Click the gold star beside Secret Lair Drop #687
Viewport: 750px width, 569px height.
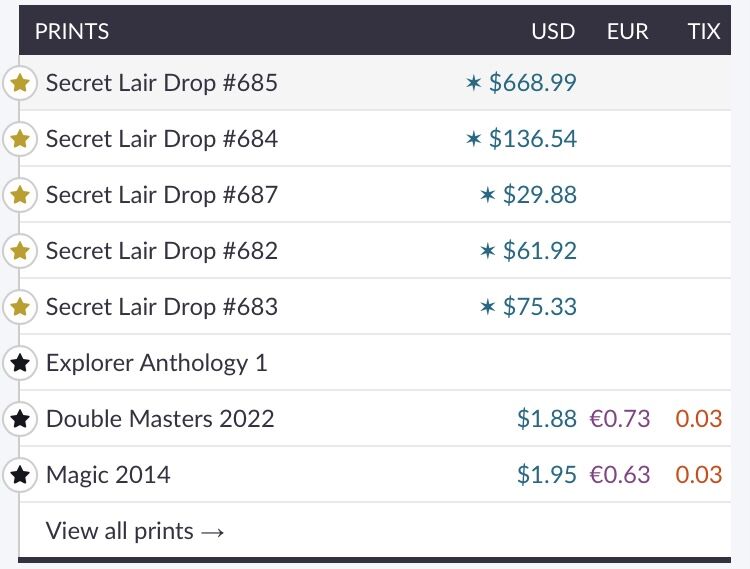point(19,195)
